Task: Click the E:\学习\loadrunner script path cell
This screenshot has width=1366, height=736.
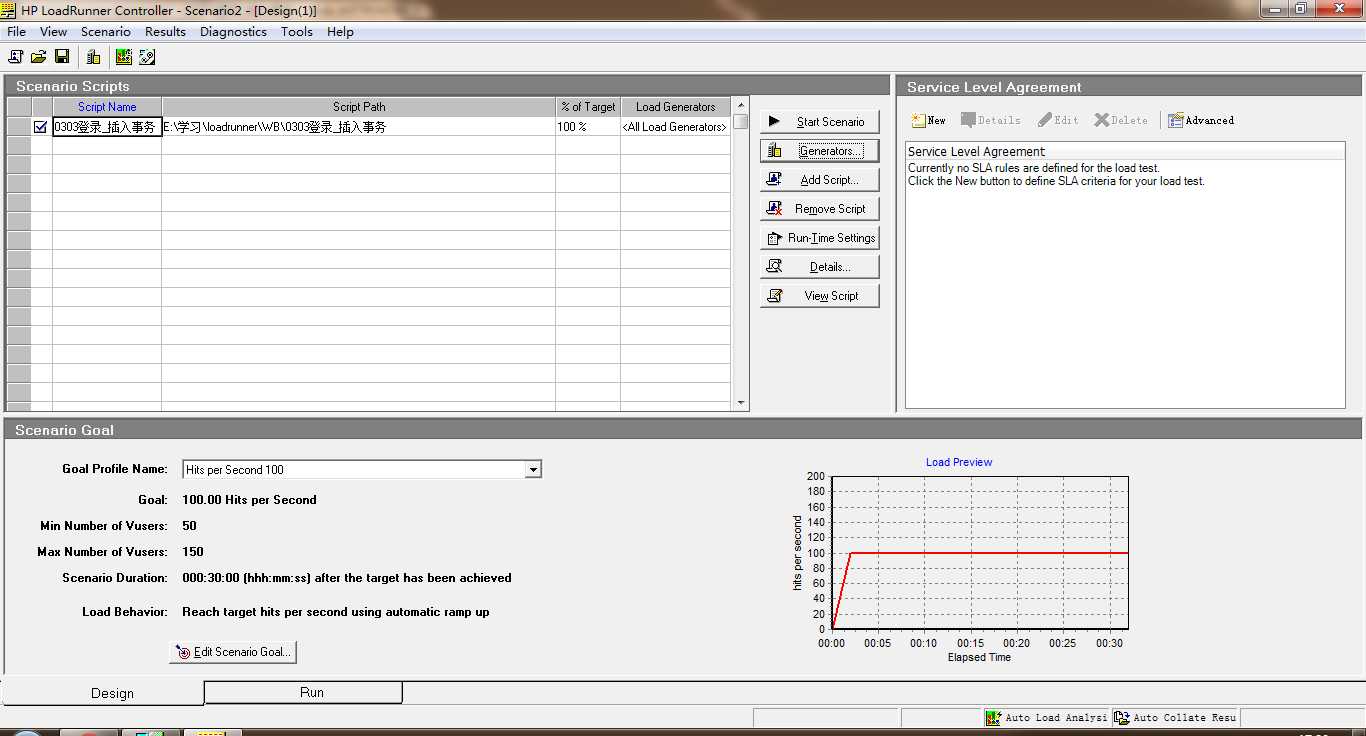Action: [359, 127]
